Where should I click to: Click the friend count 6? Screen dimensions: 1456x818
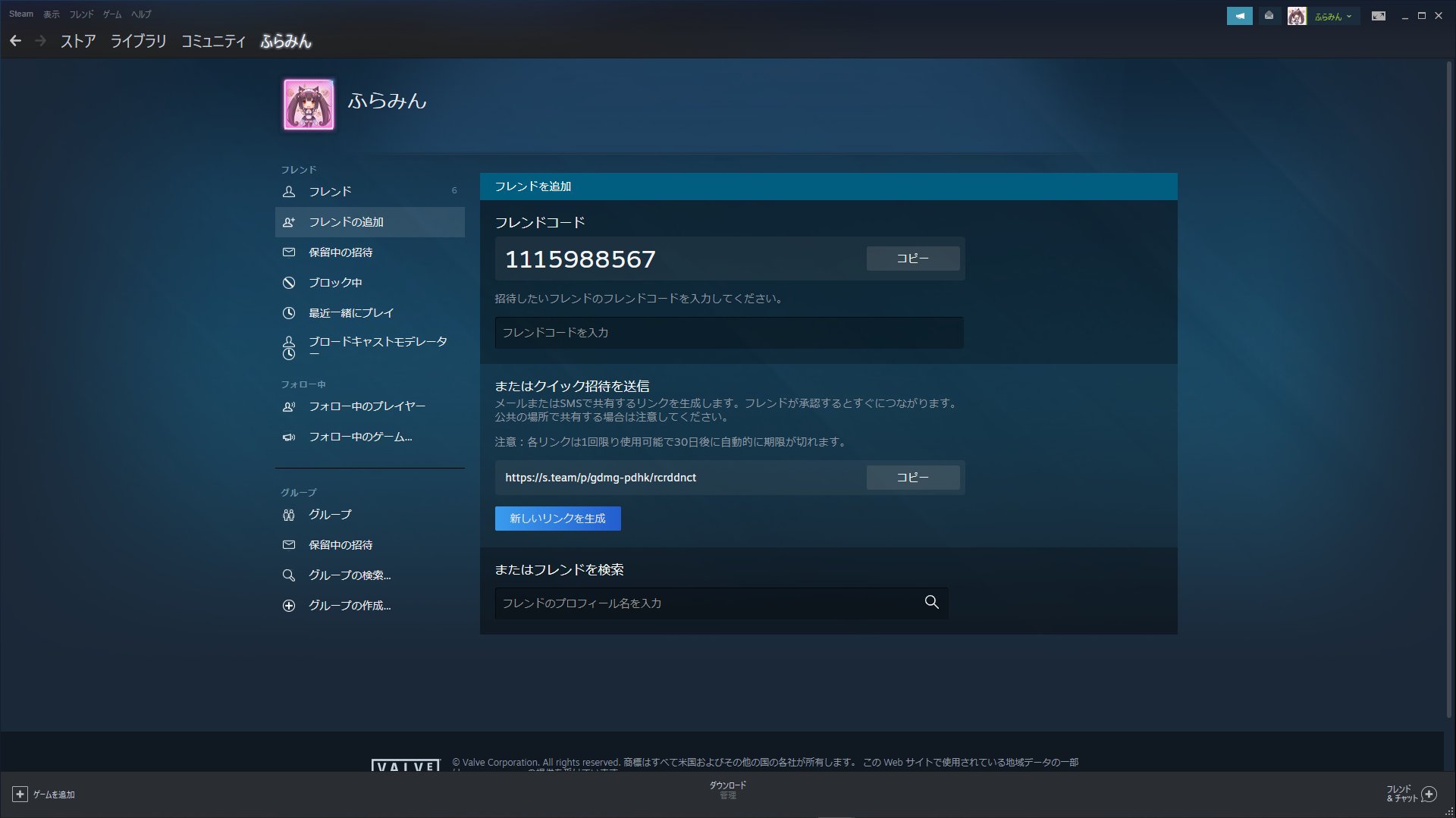click(x=454, y=191)
